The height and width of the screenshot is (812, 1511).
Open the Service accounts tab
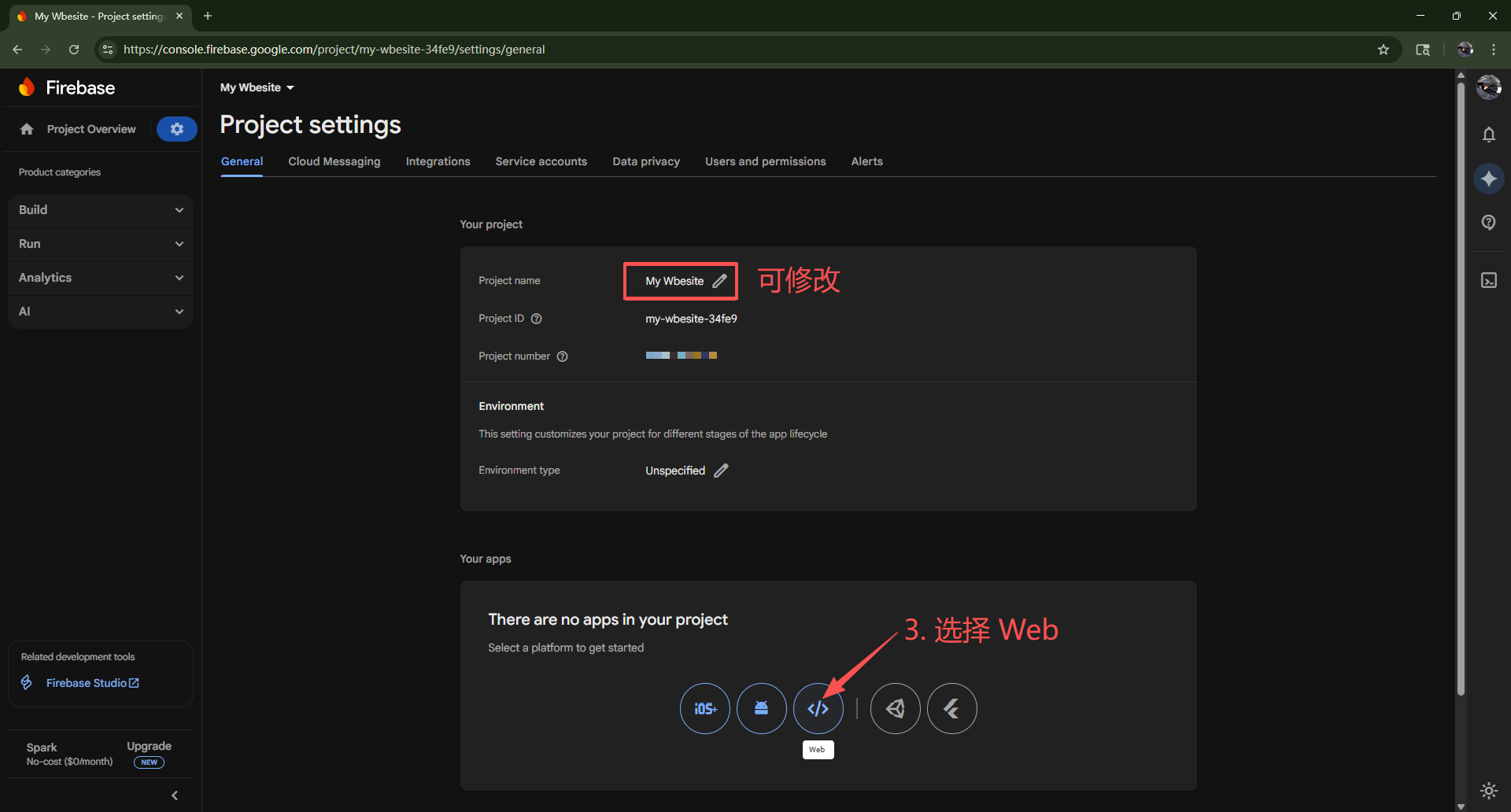point(541,161)
